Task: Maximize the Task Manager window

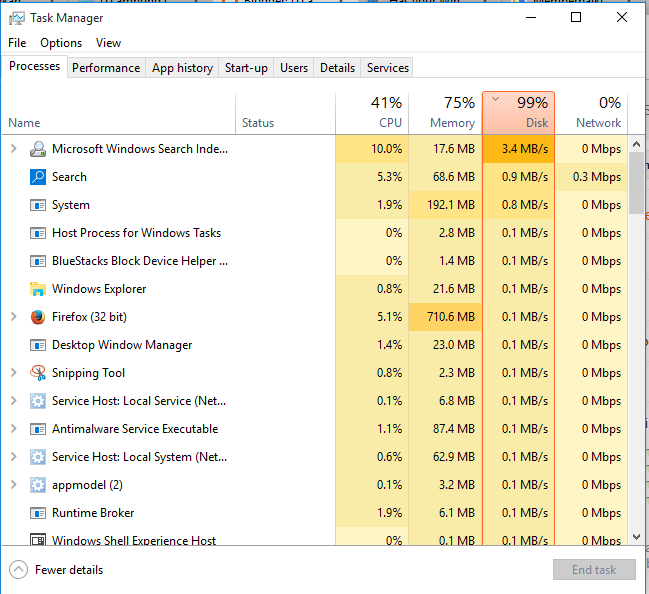Action: tap(576, 17)
